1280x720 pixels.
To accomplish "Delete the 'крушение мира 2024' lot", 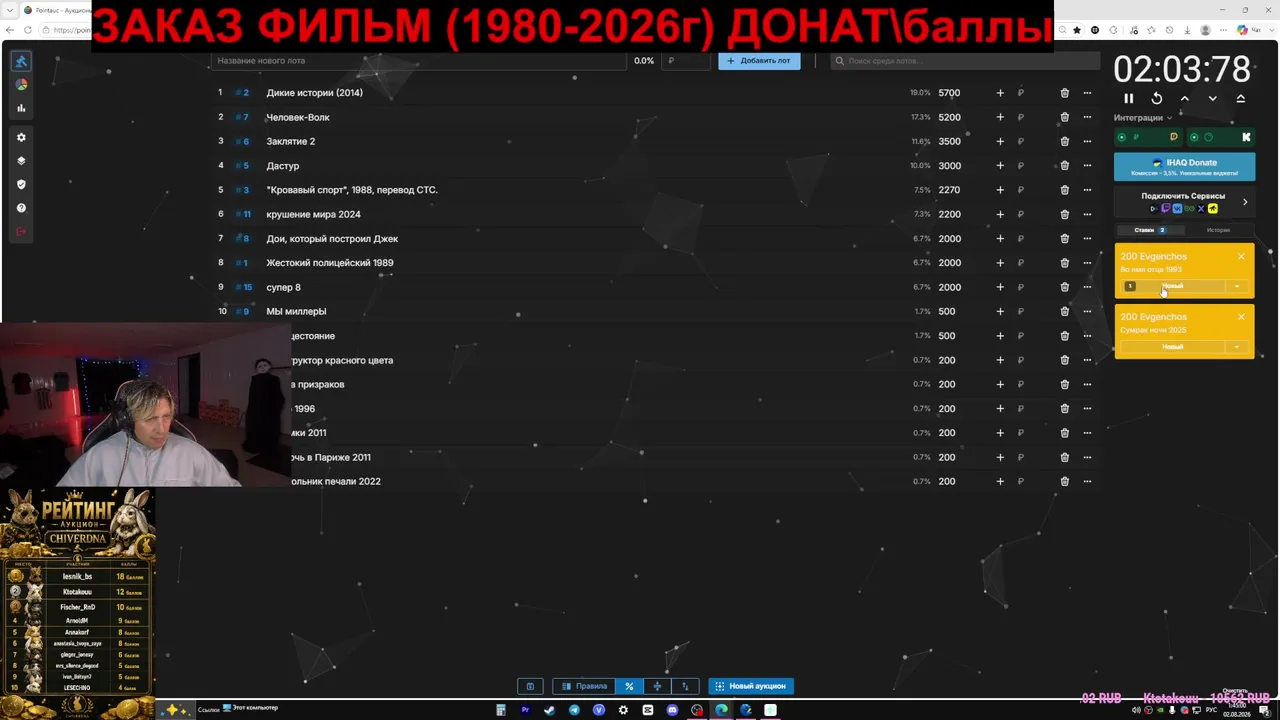I will coord(1064,214).
